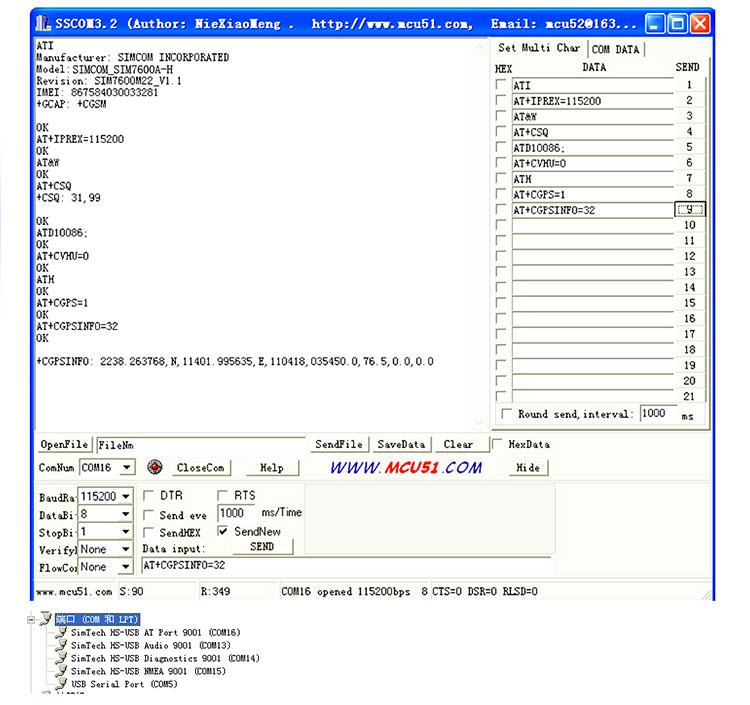Open the Verify parity dropdown

pyautogui.click(x=125, y=549)
